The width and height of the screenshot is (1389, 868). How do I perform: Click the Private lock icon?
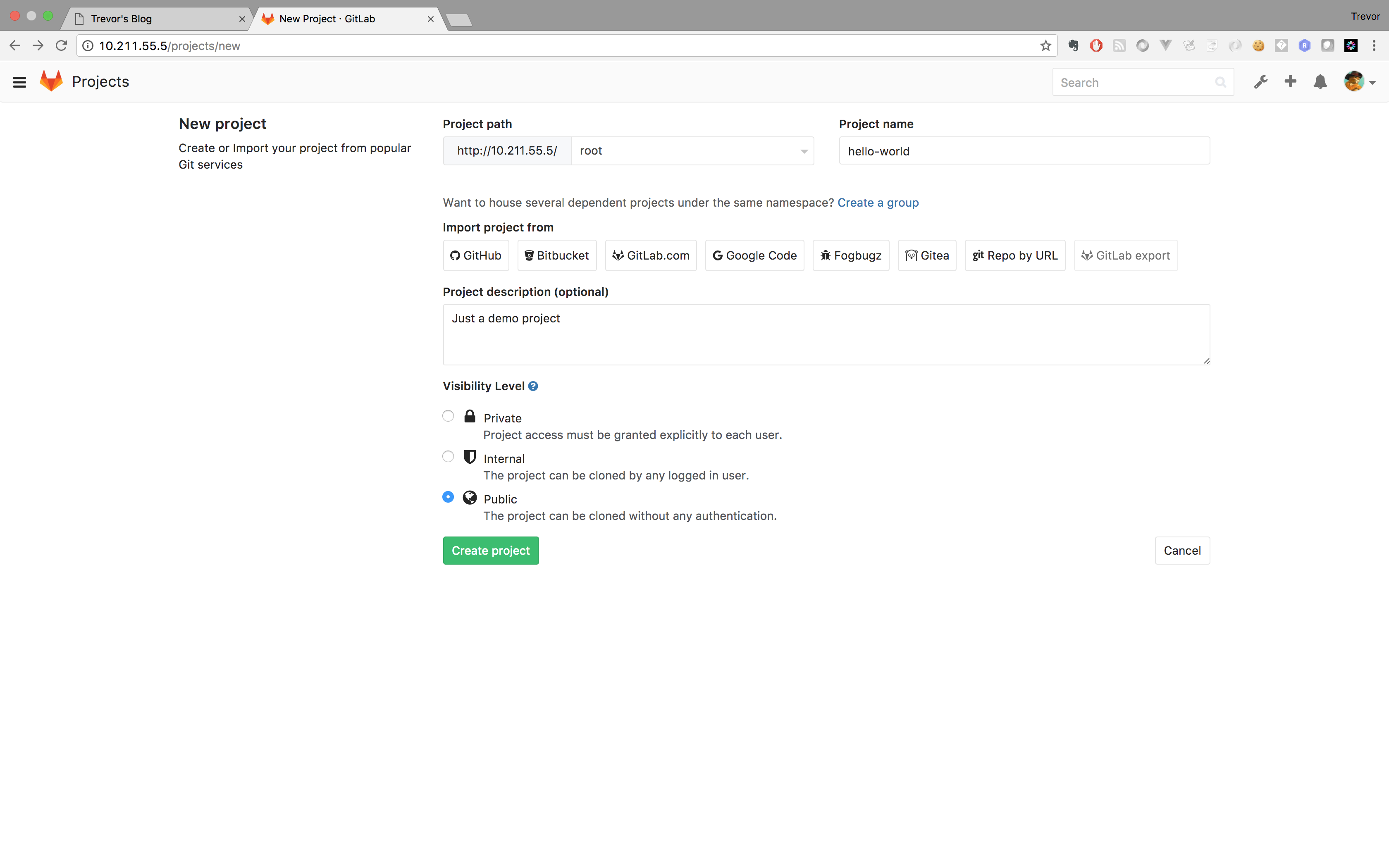[470, 416]
